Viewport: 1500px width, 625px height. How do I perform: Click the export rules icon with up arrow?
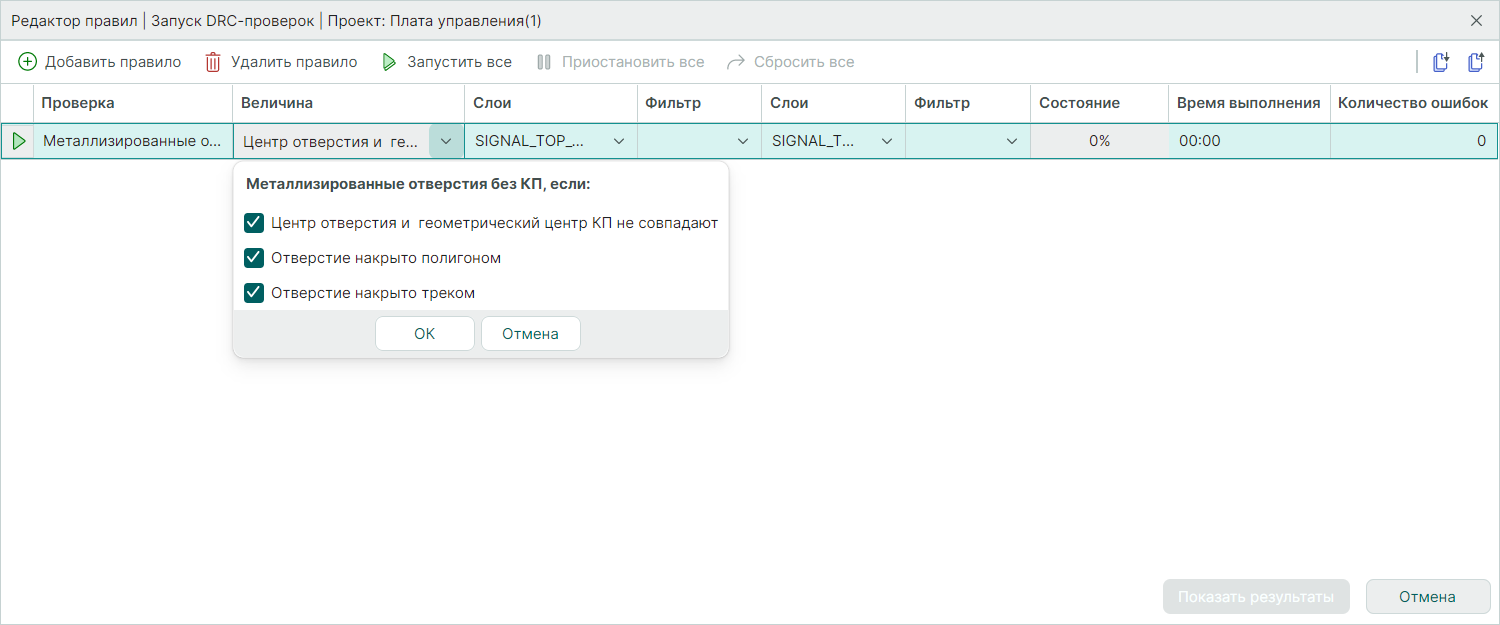coord(1475,62)
